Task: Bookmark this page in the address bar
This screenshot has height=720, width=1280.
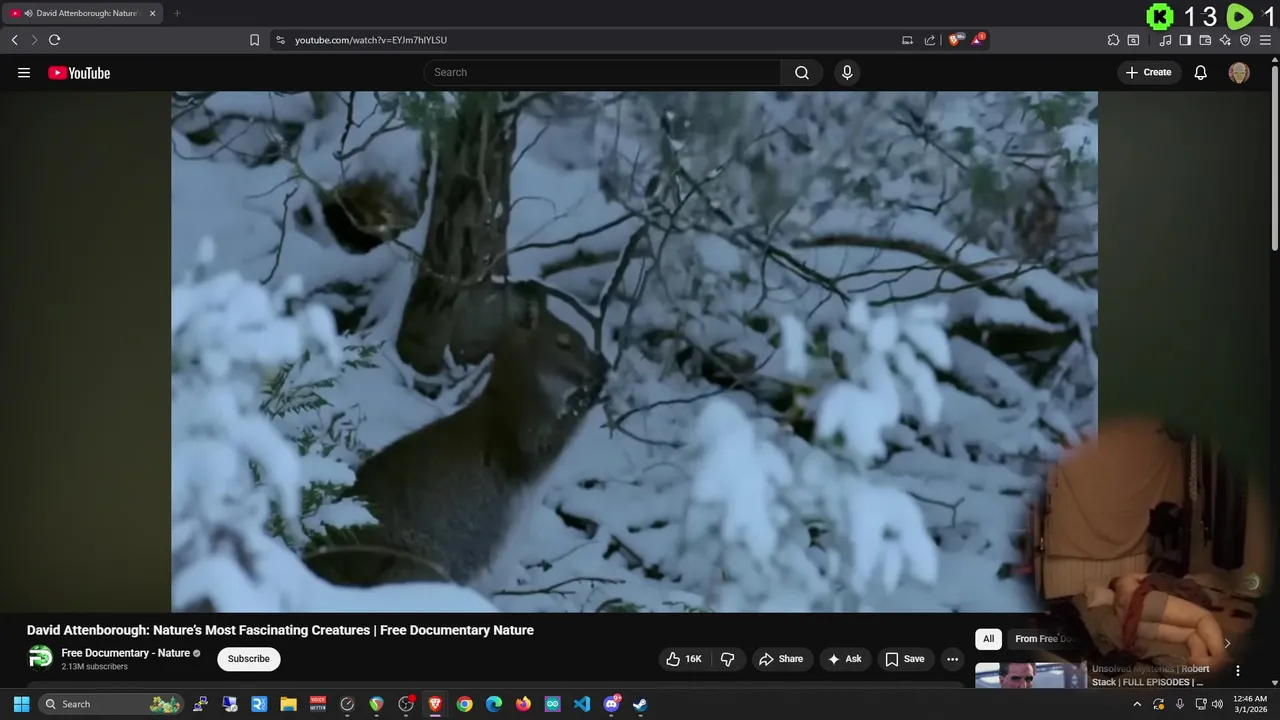Action: pos(254,40)
